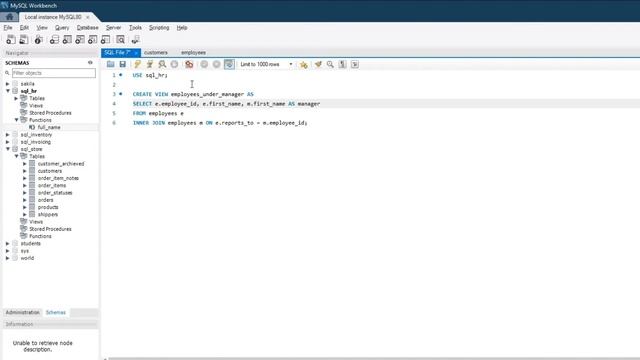The width and height of the screenshot is (640, 360).
Task: Save statement to snippets with star icon
Action: coord(303,64)
